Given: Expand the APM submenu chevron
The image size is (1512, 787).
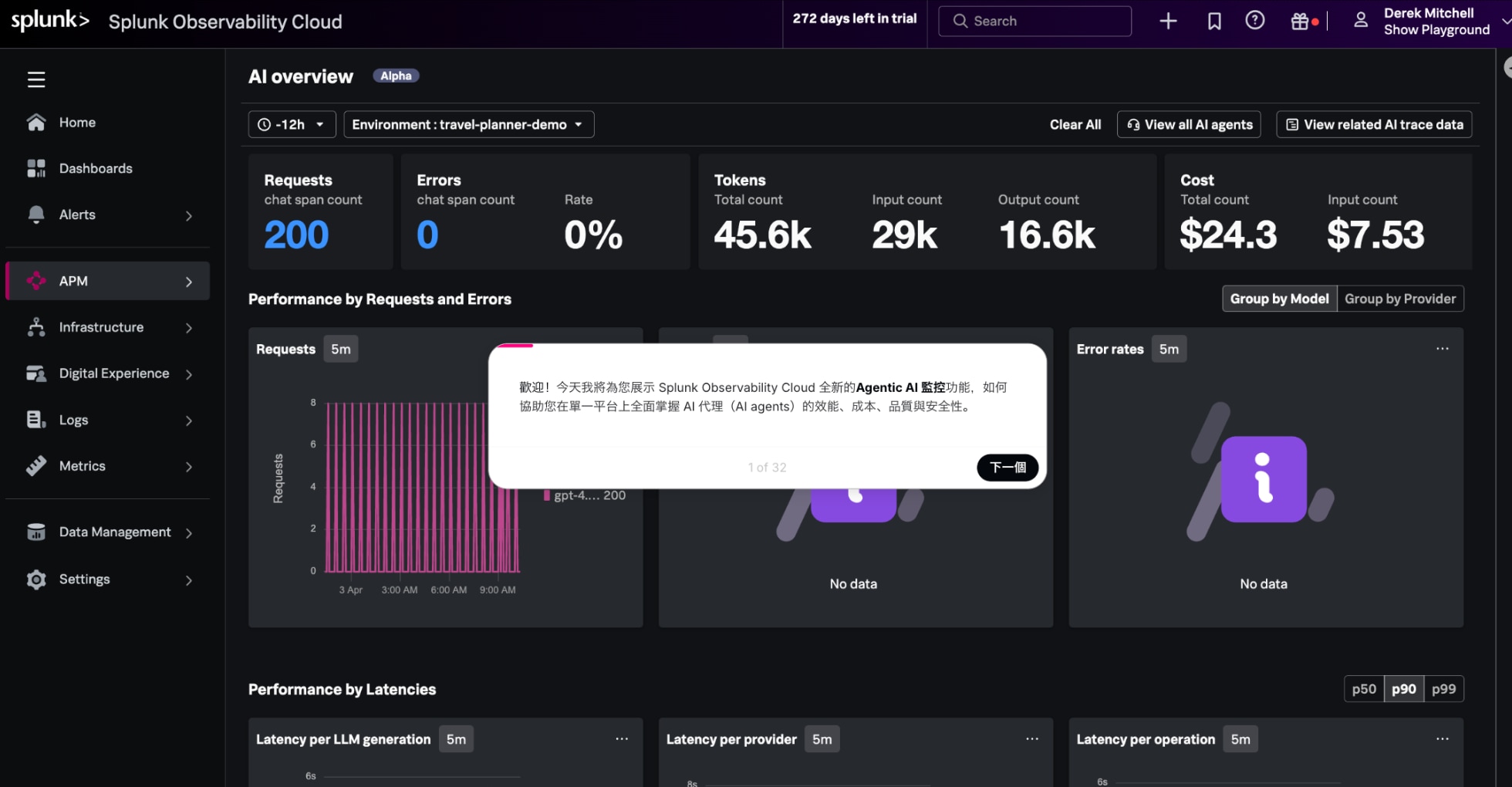Looking at the screenshot, I should point(189,282).
